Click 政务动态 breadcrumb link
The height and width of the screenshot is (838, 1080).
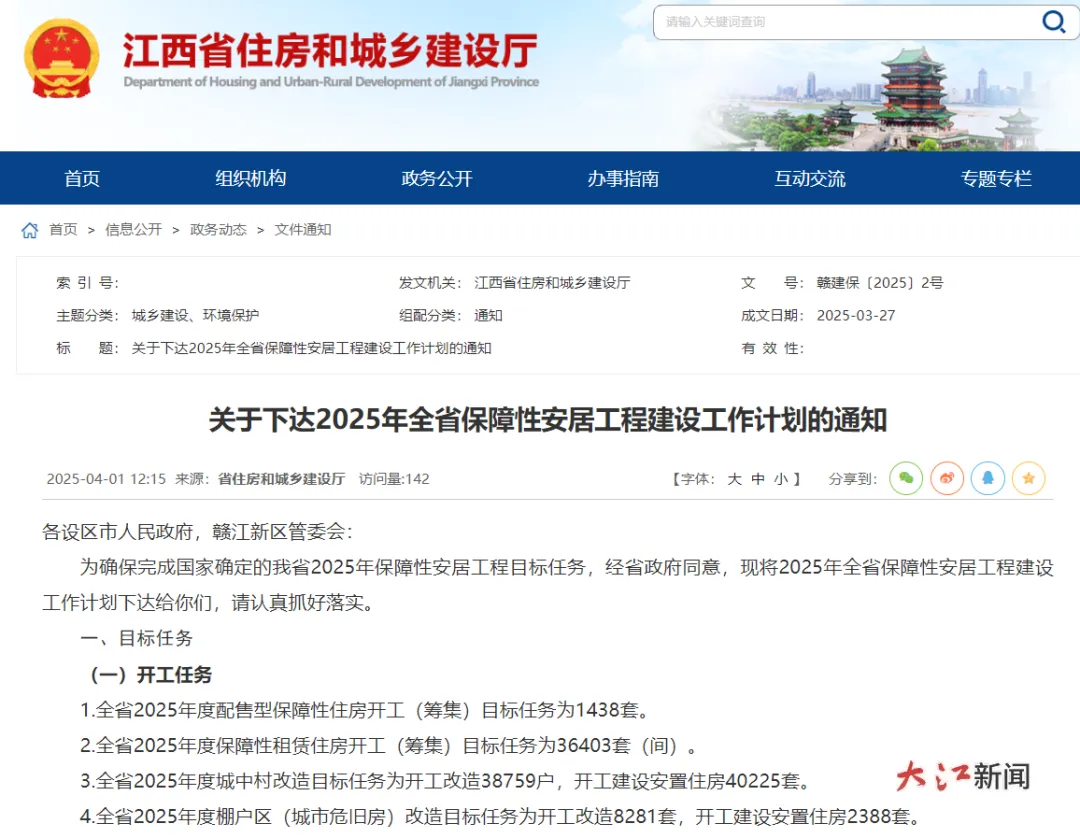tap(218, 230)
